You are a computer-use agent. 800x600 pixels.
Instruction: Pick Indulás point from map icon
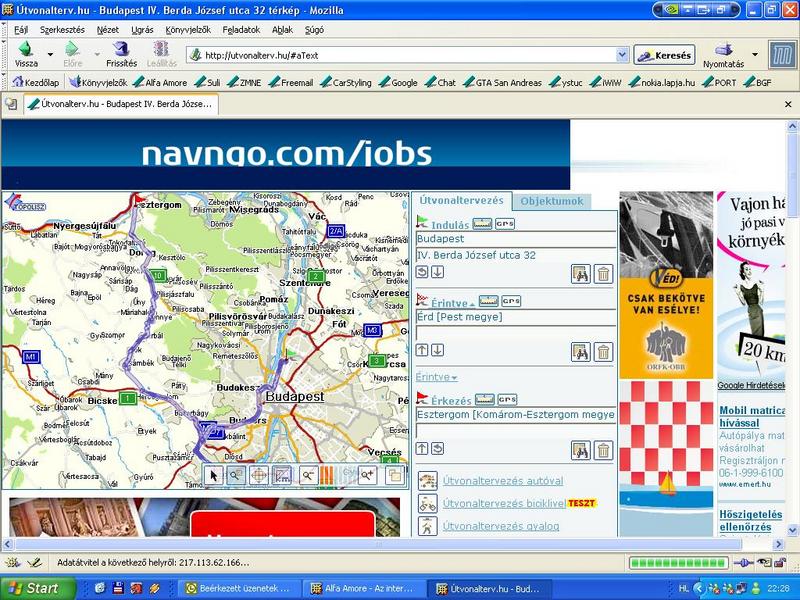tap(482, 223)
